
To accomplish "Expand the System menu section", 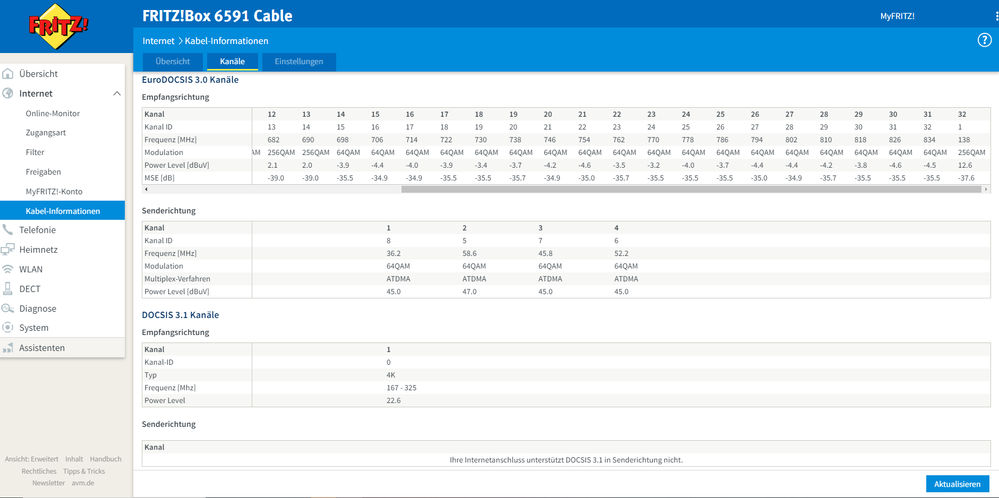I will (x=34, y=328).
